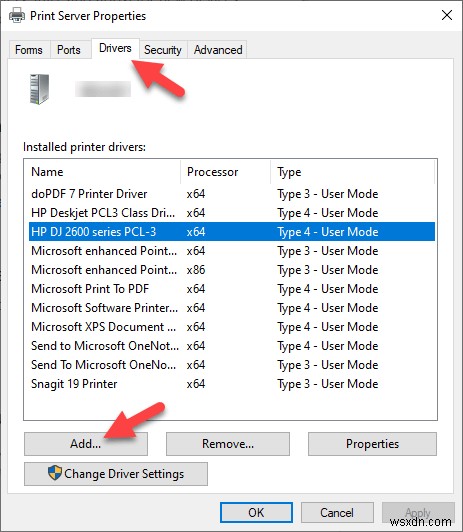Click the shield icon on Change Driver Settings

(x=55, y=473)
